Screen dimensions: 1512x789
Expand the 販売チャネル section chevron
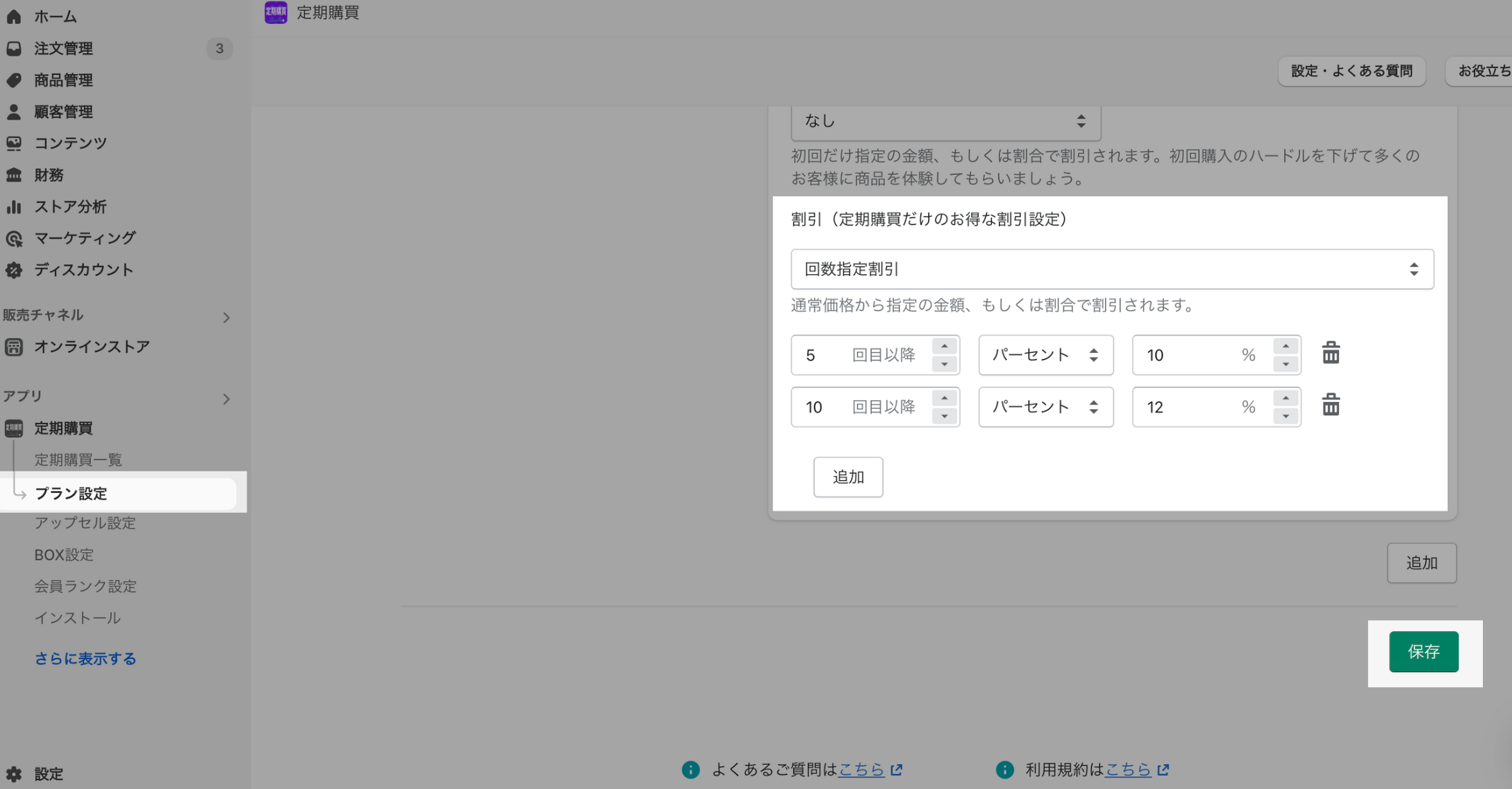(x=226, y=318)
